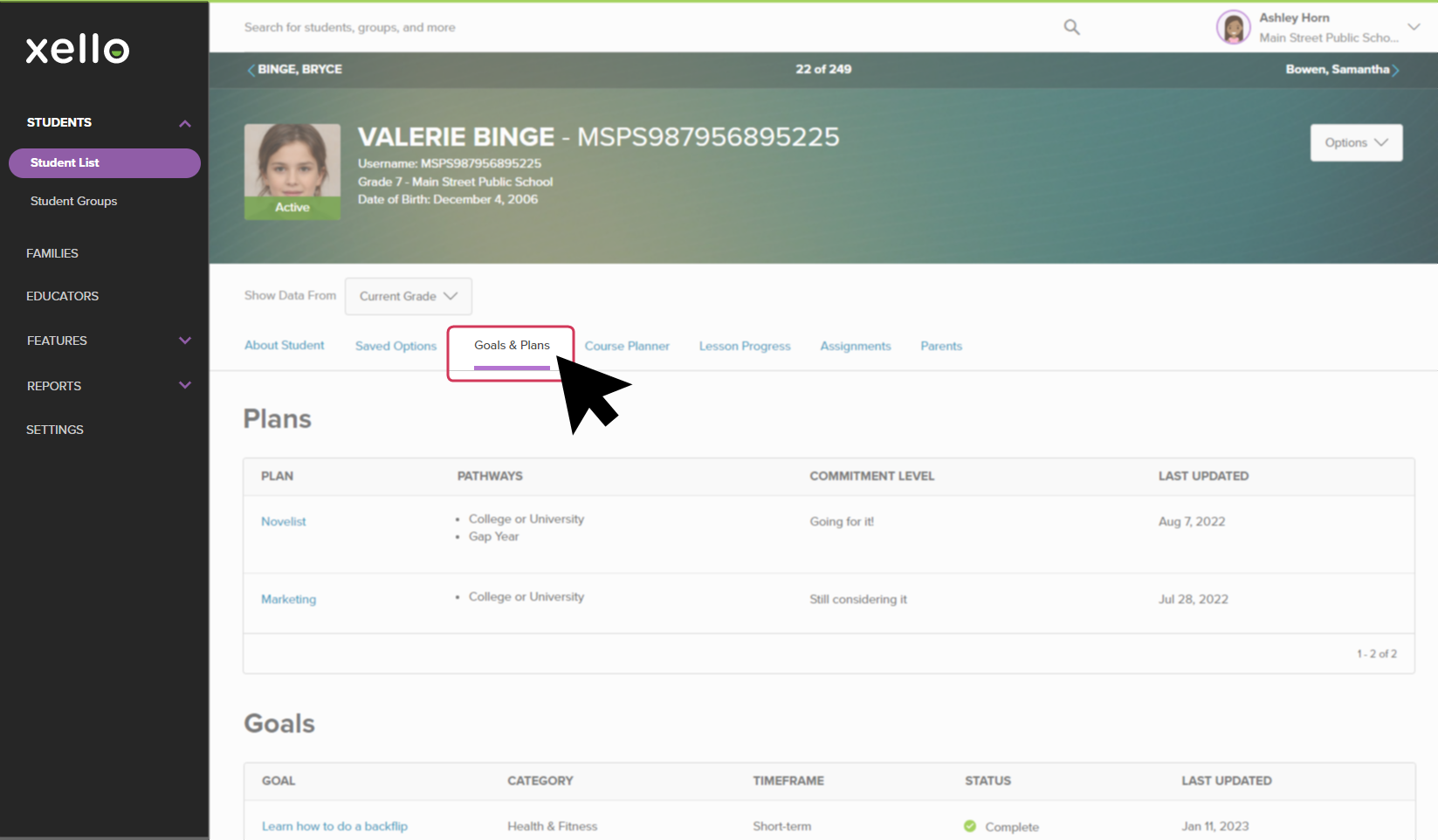1438x840 pixels.
Task: Click the Timeframe column header
Action: [788, 781]
